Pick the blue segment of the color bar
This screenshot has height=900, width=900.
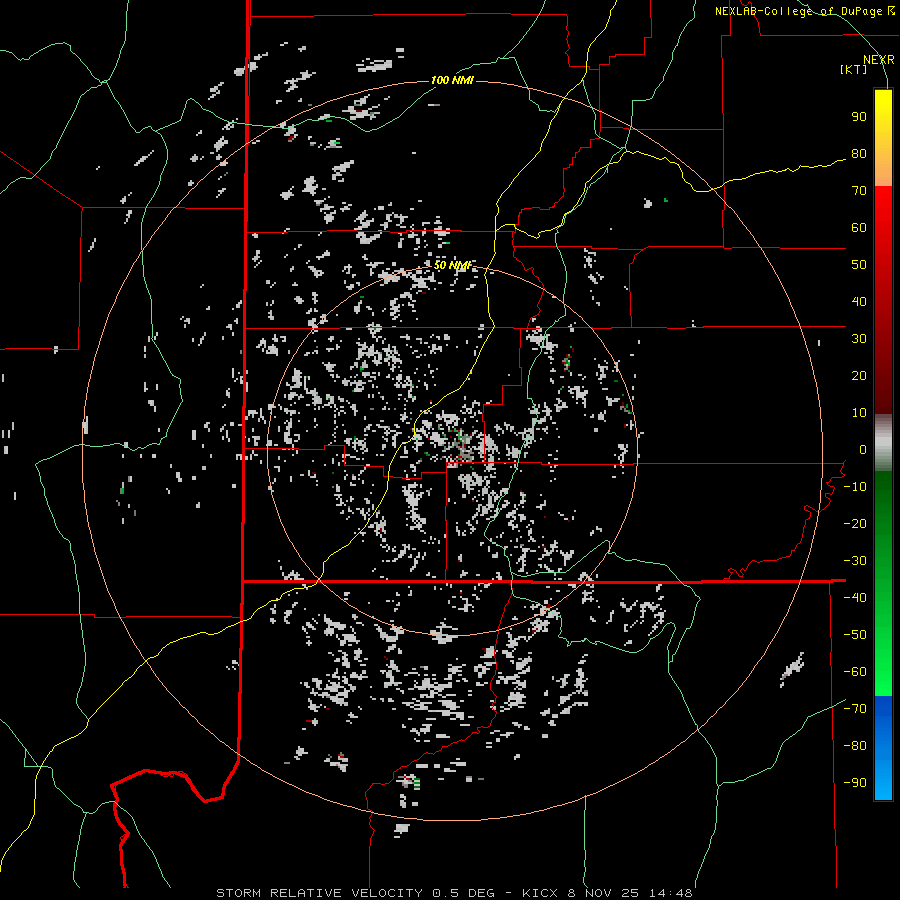[x=883, y=747]
